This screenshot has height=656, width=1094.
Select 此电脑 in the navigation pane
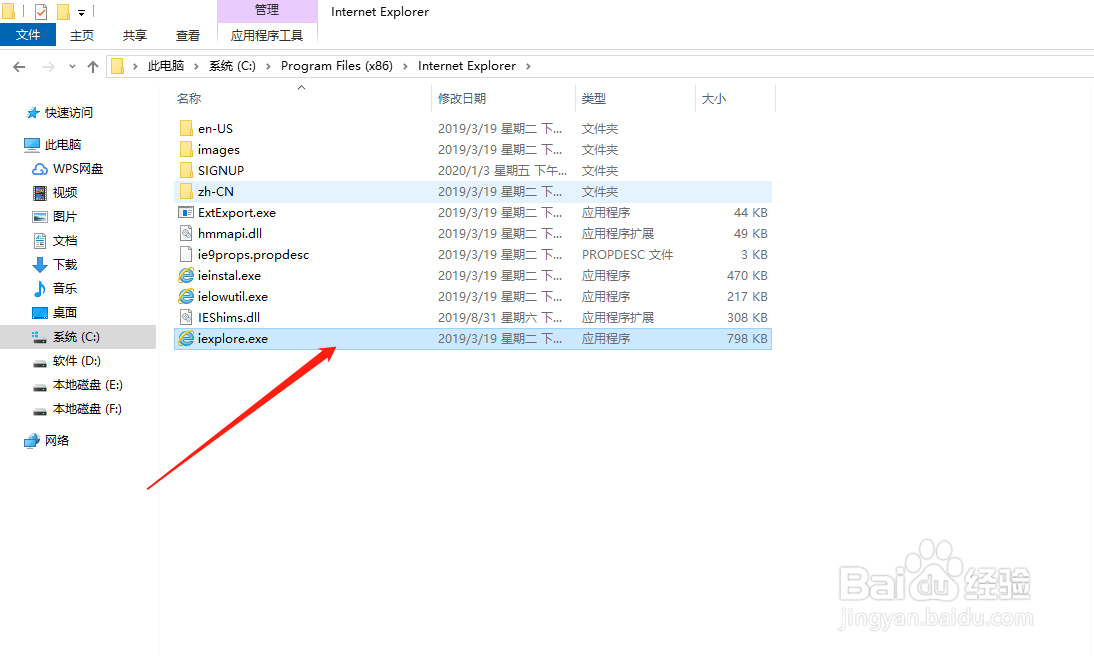pyautogui.click(x=63, y=144)
